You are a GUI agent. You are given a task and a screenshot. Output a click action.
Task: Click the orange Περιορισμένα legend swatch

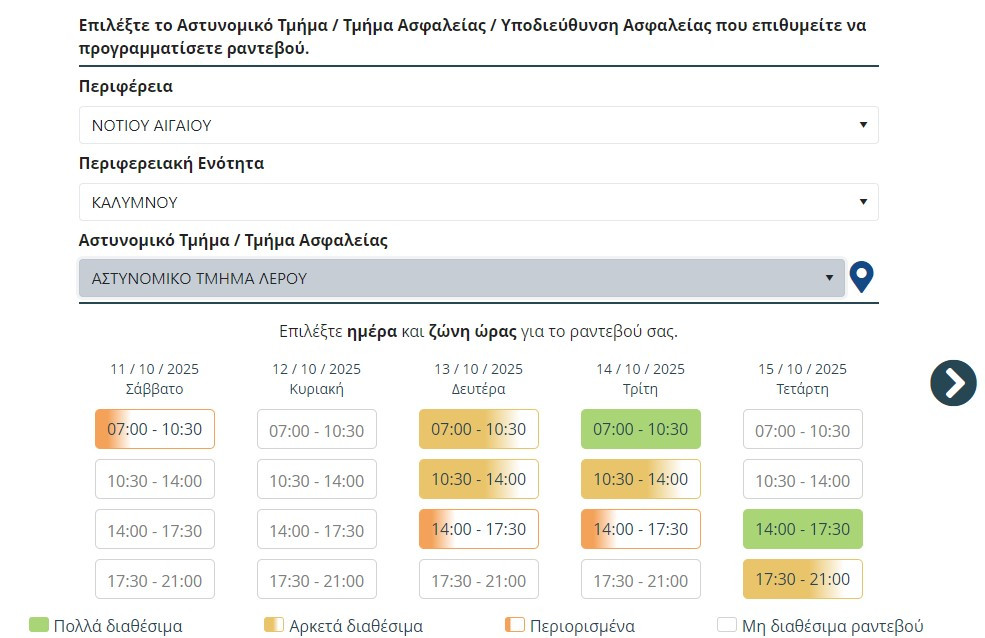(515, 626)
